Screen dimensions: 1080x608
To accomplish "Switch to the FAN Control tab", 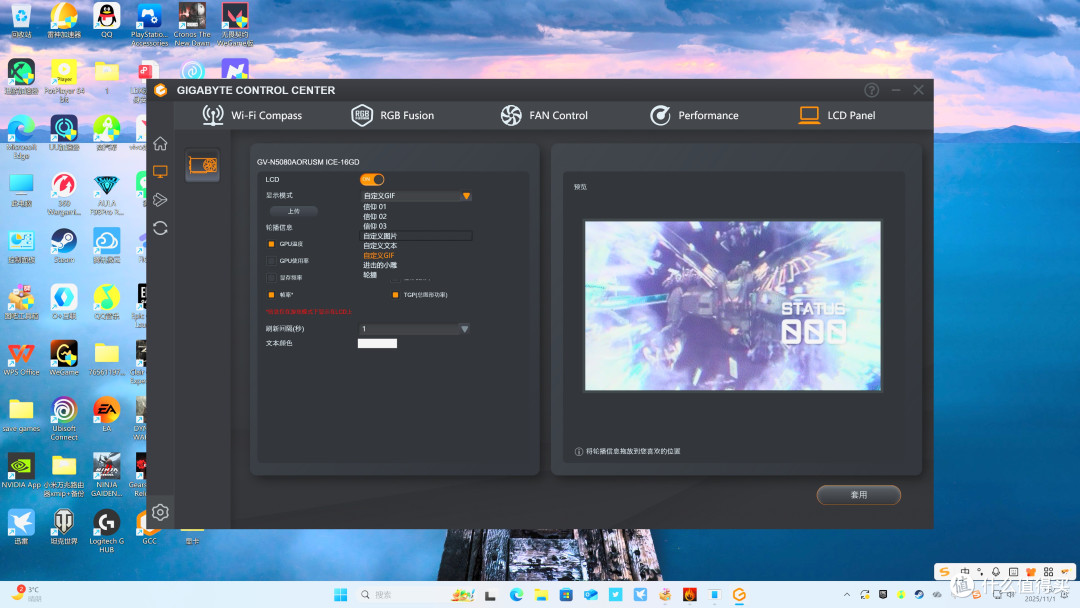I will [544, 115].
